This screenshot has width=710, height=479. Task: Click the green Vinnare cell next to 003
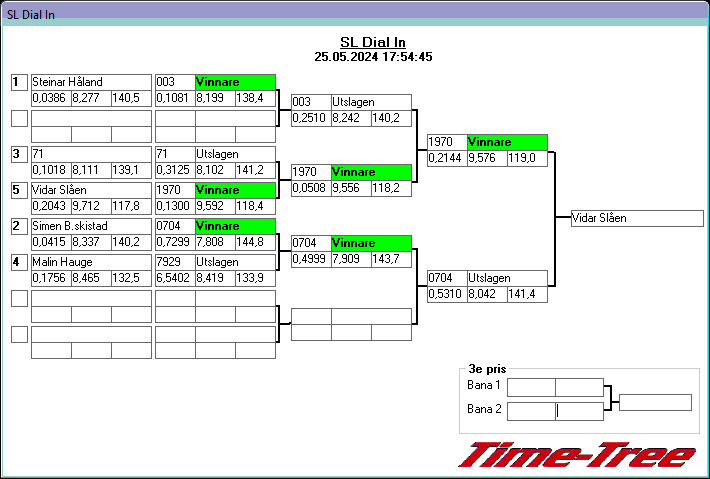pyautogui.click(x=235, y=82)
